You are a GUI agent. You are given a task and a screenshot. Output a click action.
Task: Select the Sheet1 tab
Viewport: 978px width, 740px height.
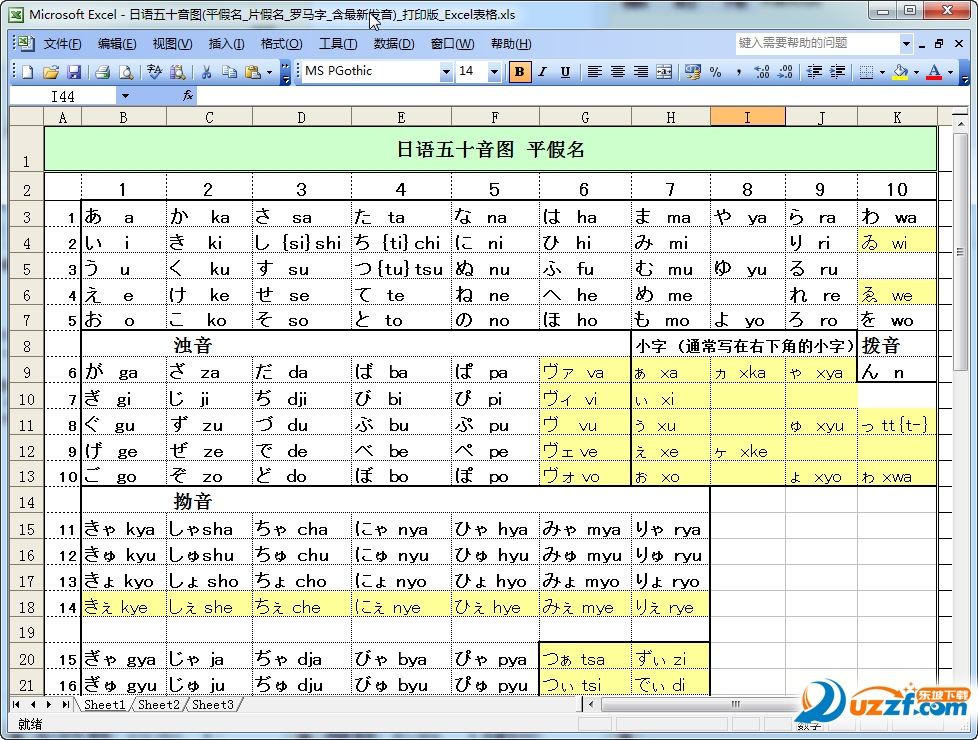[x=105, y=704]
